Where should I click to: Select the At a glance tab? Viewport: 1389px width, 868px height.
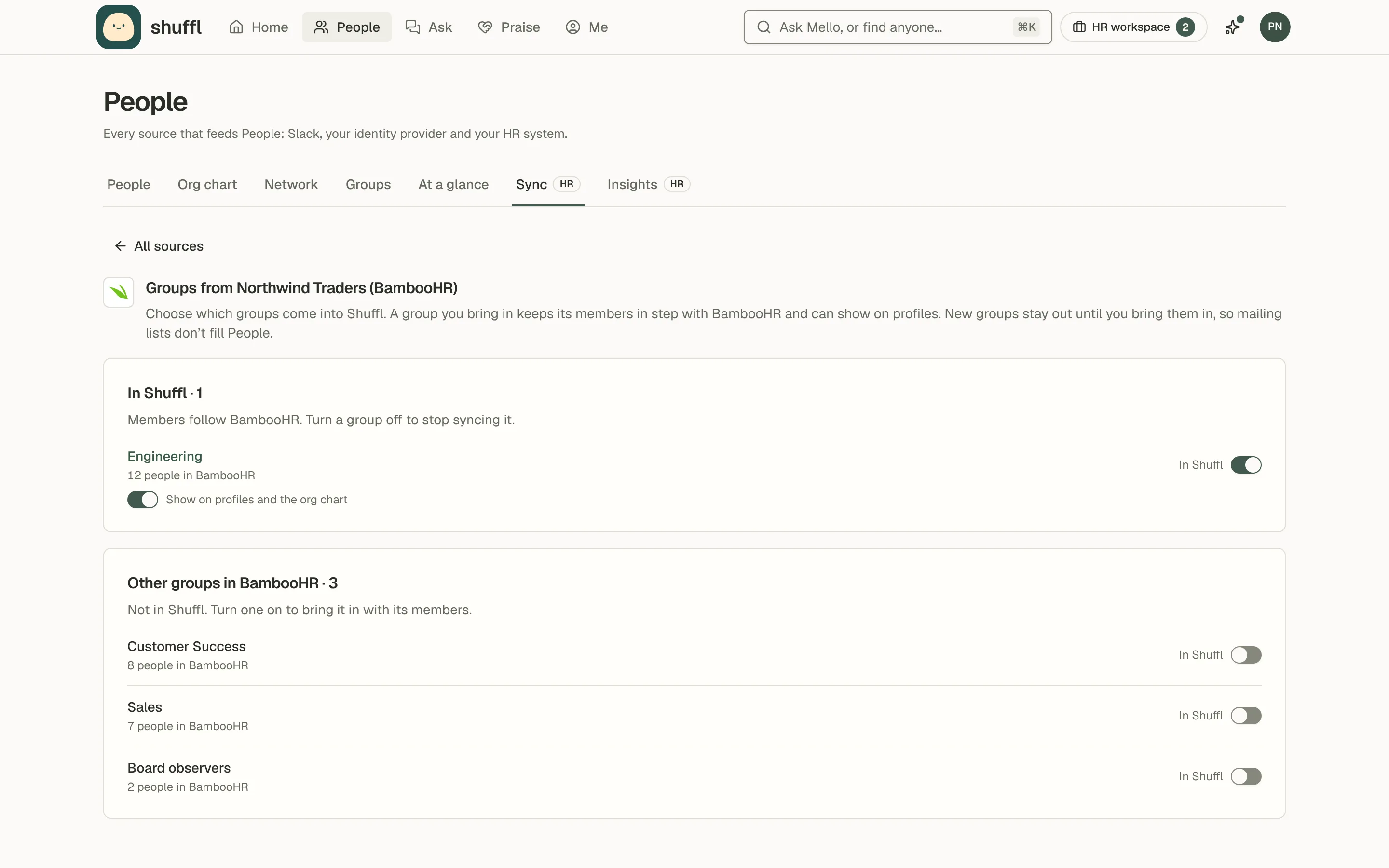pyautogui.click(x=453, y=184)
